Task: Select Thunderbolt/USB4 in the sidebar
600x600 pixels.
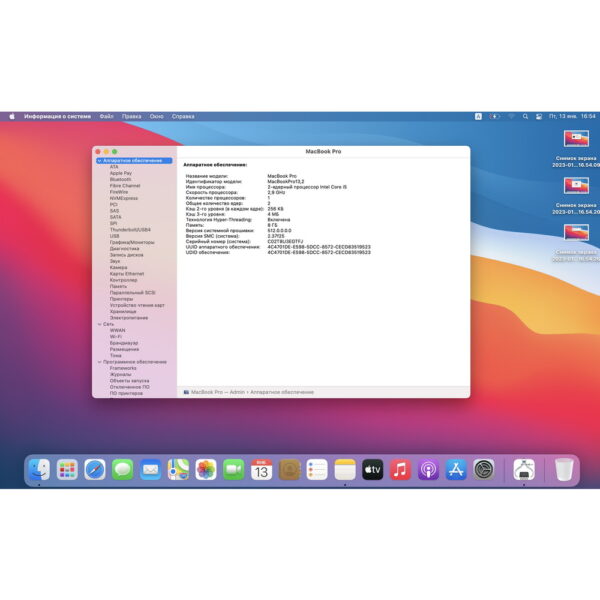Action: (130, 230)
